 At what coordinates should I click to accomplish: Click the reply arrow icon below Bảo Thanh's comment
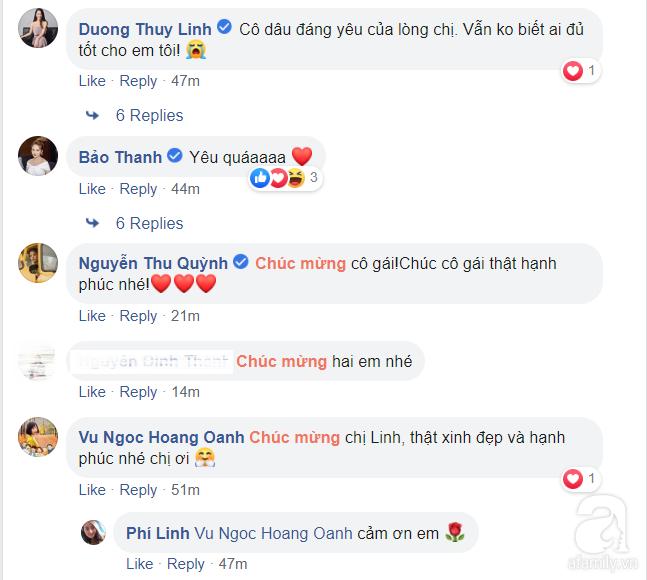(x=92, y=223)
